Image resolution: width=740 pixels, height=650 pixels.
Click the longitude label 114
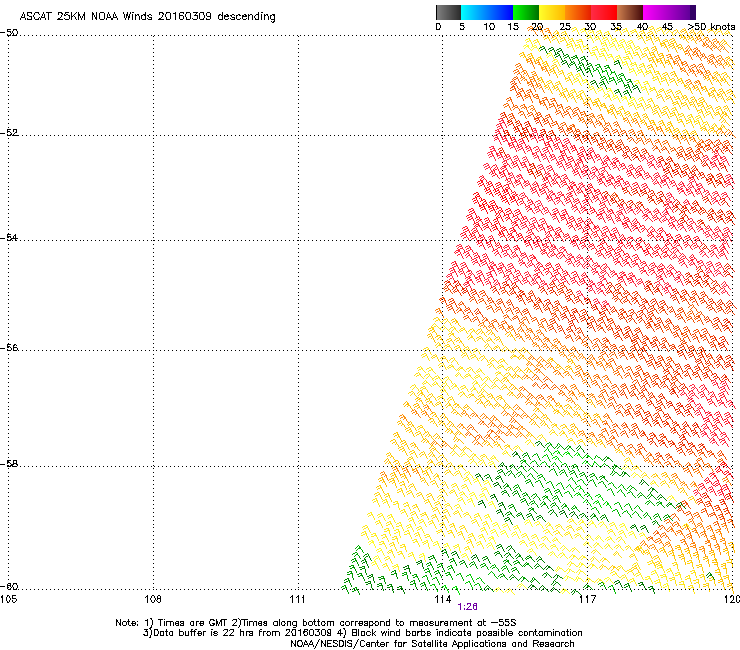click(x=442, y=599)
